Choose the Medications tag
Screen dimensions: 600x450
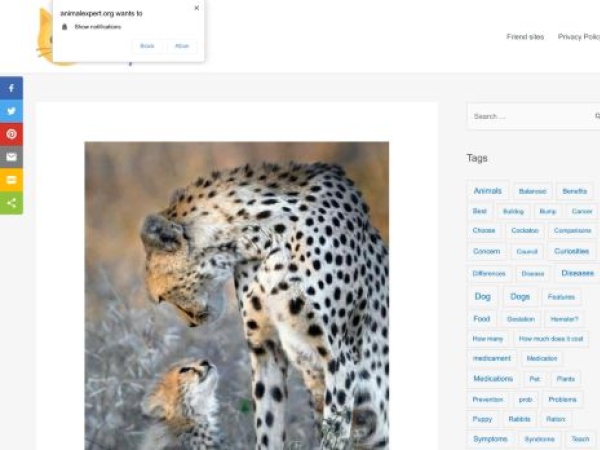tap(493, 379)
